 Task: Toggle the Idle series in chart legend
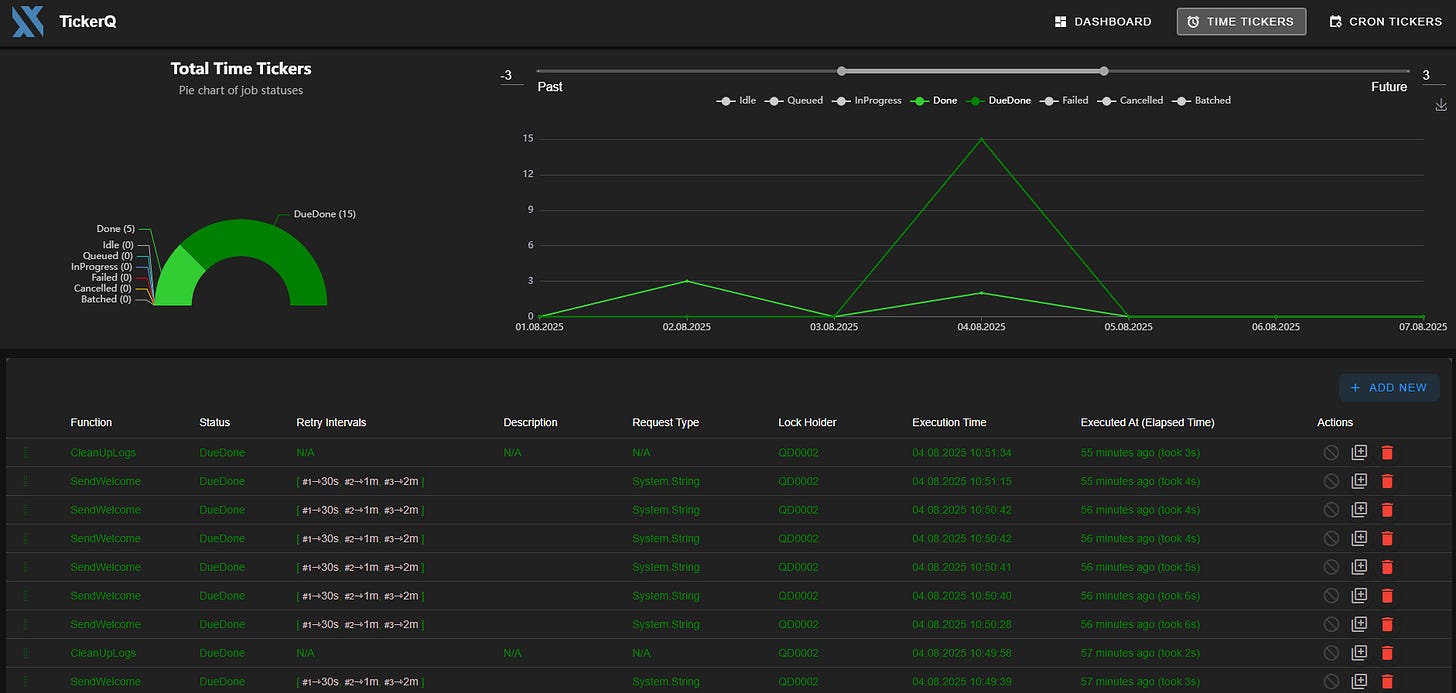click(x=737, y=101)
